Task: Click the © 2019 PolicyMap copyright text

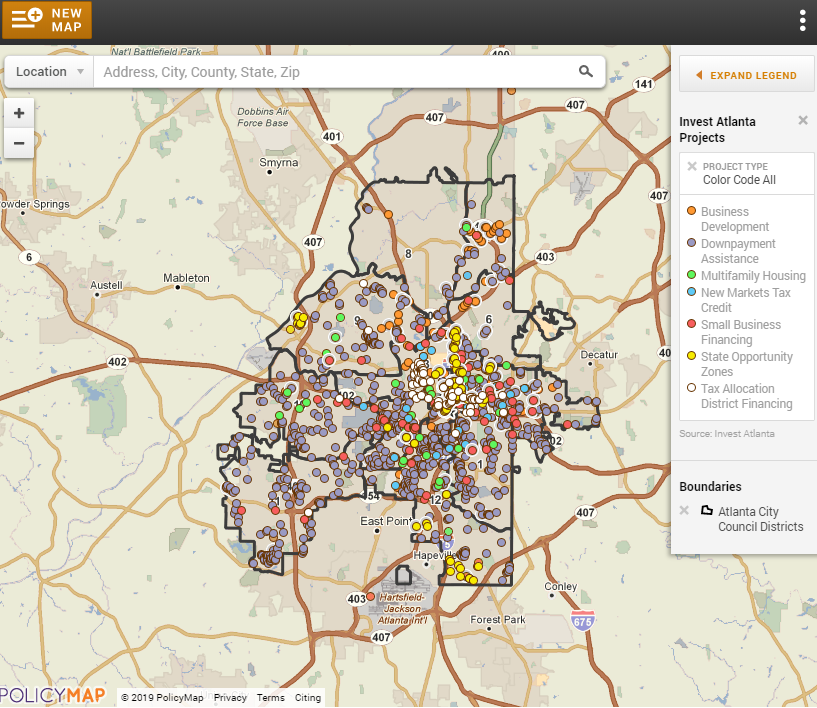Action: point(162,698)
